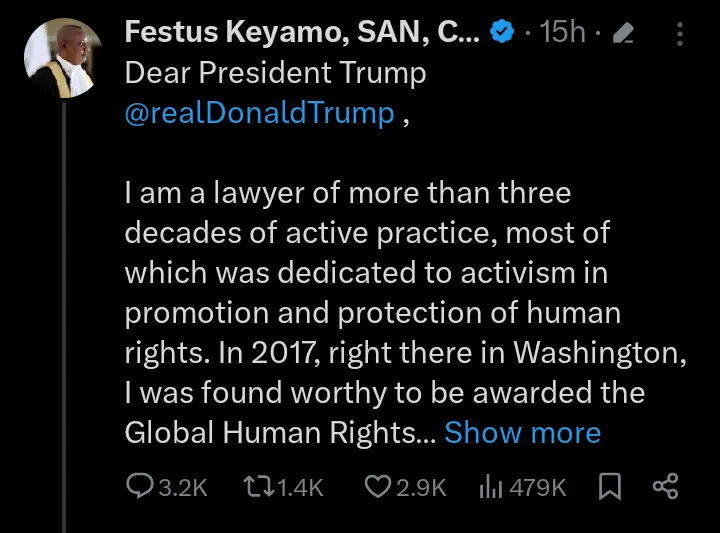Click the 479K views count

[x=538, y=487]
